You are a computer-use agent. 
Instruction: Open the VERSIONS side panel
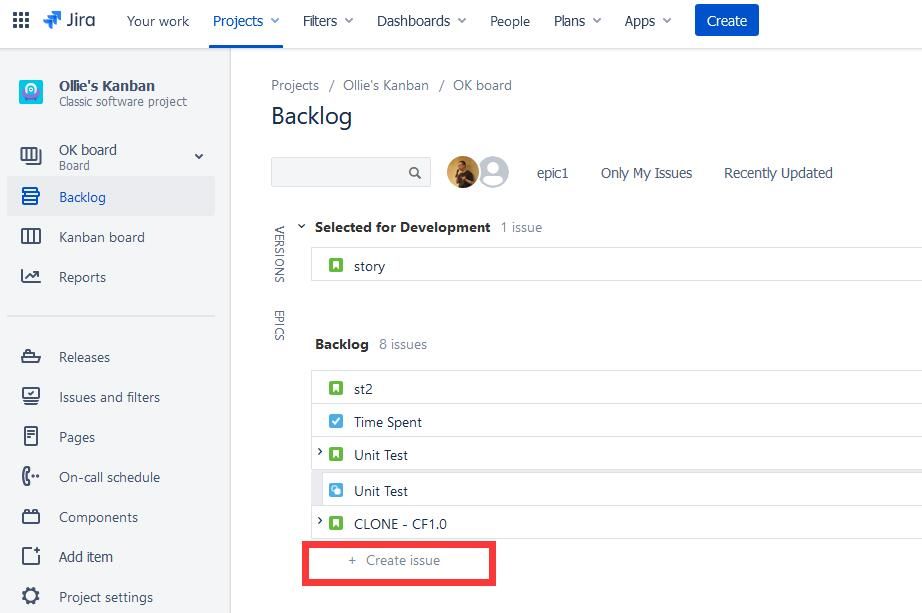coord(279,254)
